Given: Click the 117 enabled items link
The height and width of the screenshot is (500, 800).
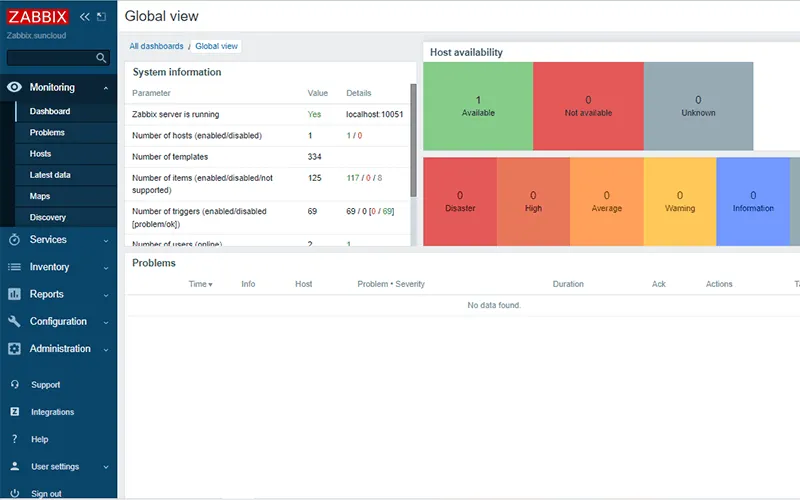Looking at the screenshot, I should [x=353, y=178].
